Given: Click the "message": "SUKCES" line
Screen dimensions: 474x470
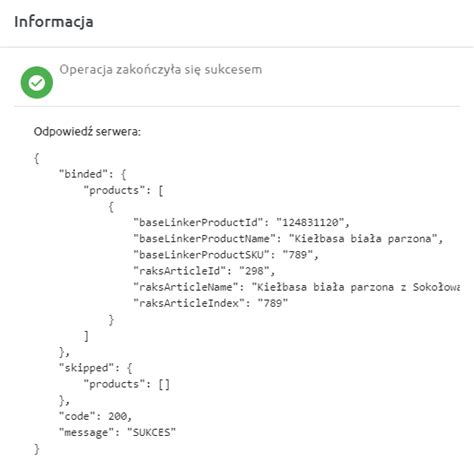Looking at the screenshot, I should pyautogui.click(x=117, y=432).
